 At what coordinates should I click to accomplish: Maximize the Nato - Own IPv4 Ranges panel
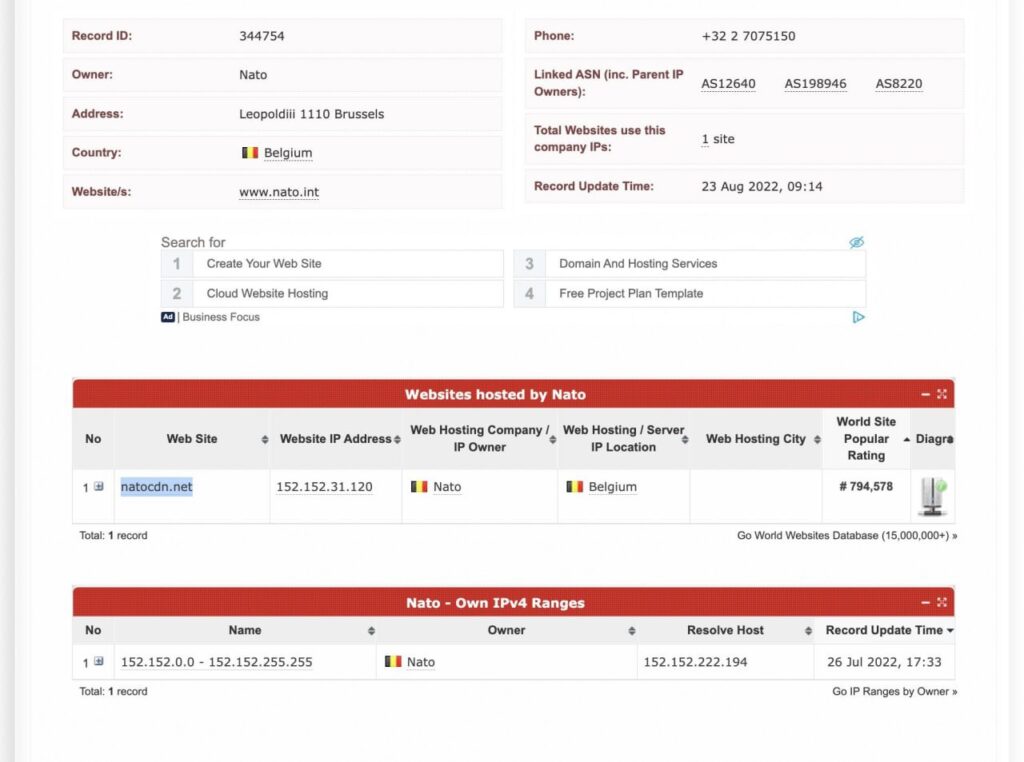(x=942, y=602)
